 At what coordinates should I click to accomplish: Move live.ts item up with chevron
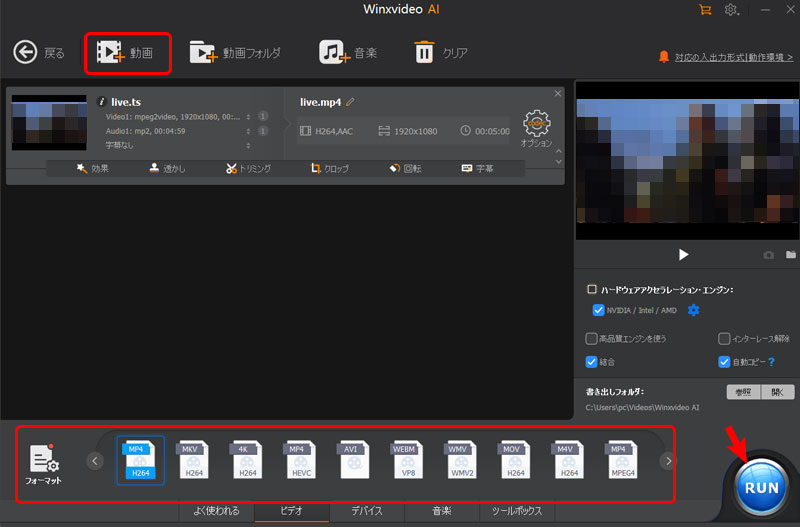559,152
